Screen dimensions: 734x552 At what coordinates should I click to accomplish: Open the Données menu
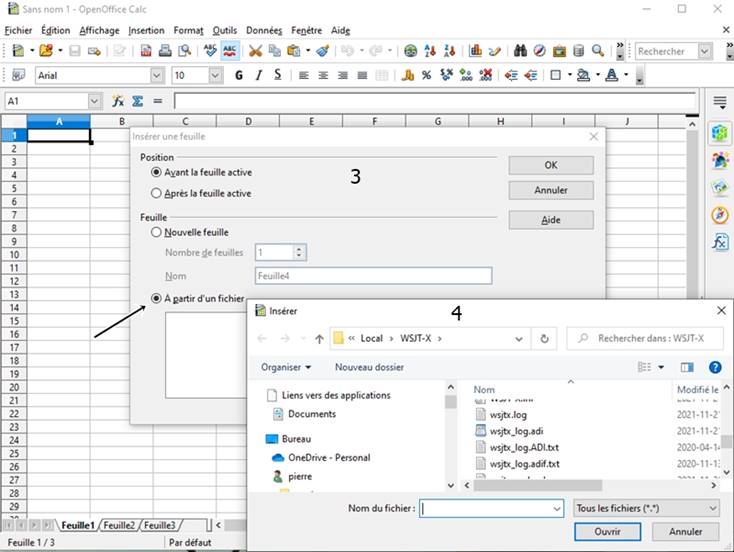click(264, 30)
